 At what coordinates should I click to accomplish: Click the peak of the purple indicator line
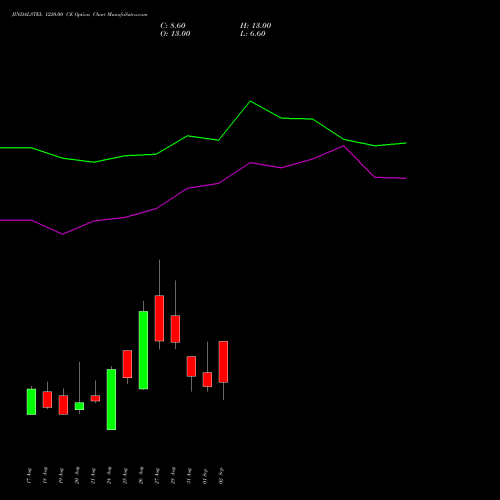pyautogui.click(x=343, y=146)
